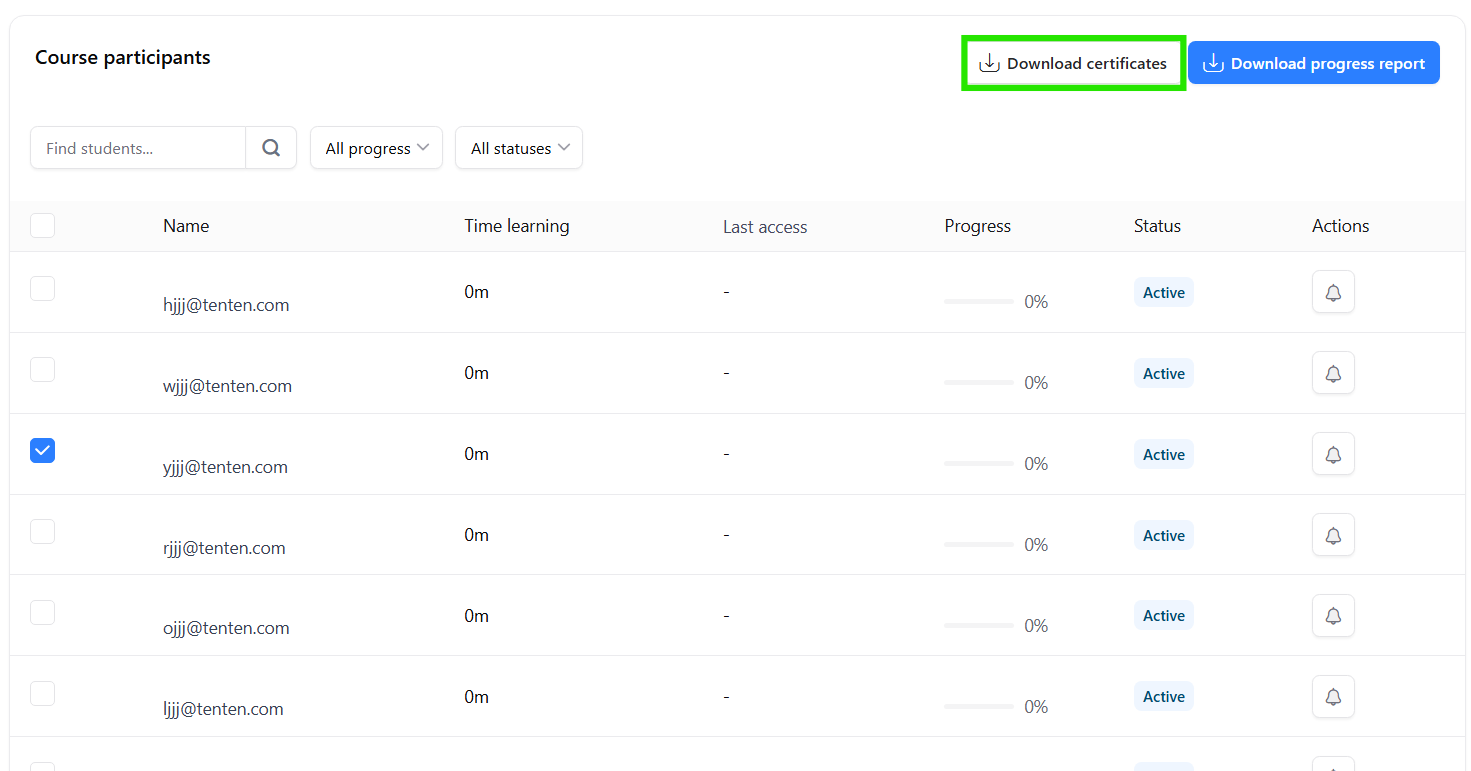Click the 0% progress value for wjjj@tenten.com
This screenshot has height=771, width=1471.
(x=1036, y=383)
